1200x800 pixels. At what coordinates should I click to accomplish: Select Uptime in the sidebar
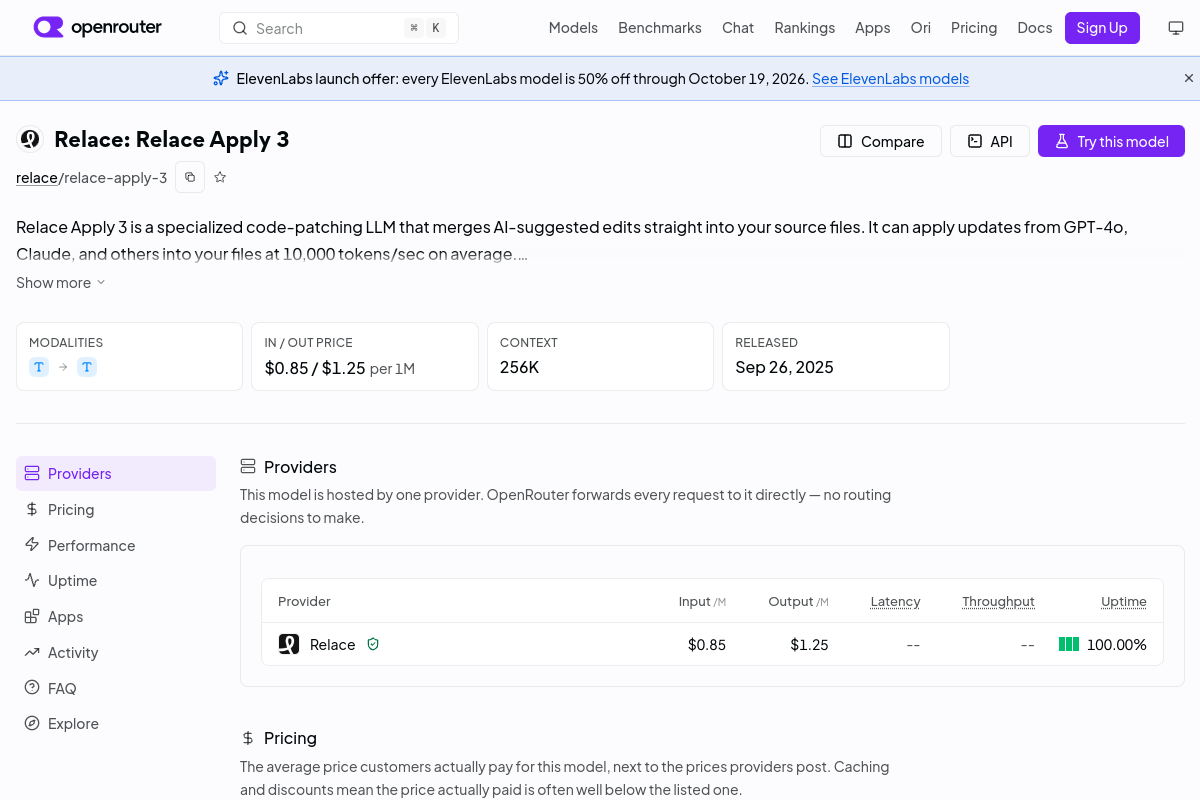click(x=116, y=580)
